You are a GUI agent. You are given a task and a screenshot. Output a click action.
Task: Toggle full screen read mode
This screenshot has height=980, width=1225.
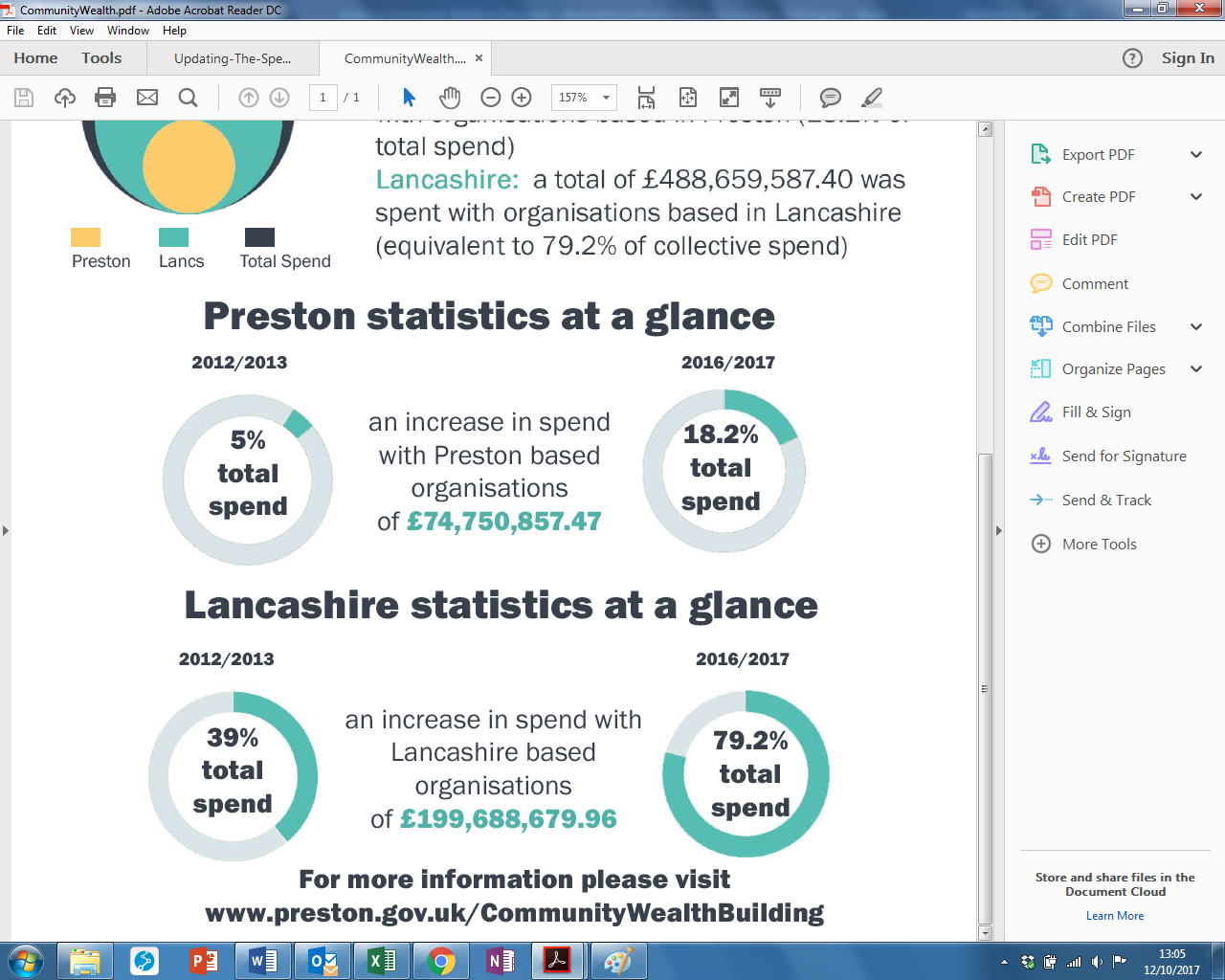pos(729,98)
